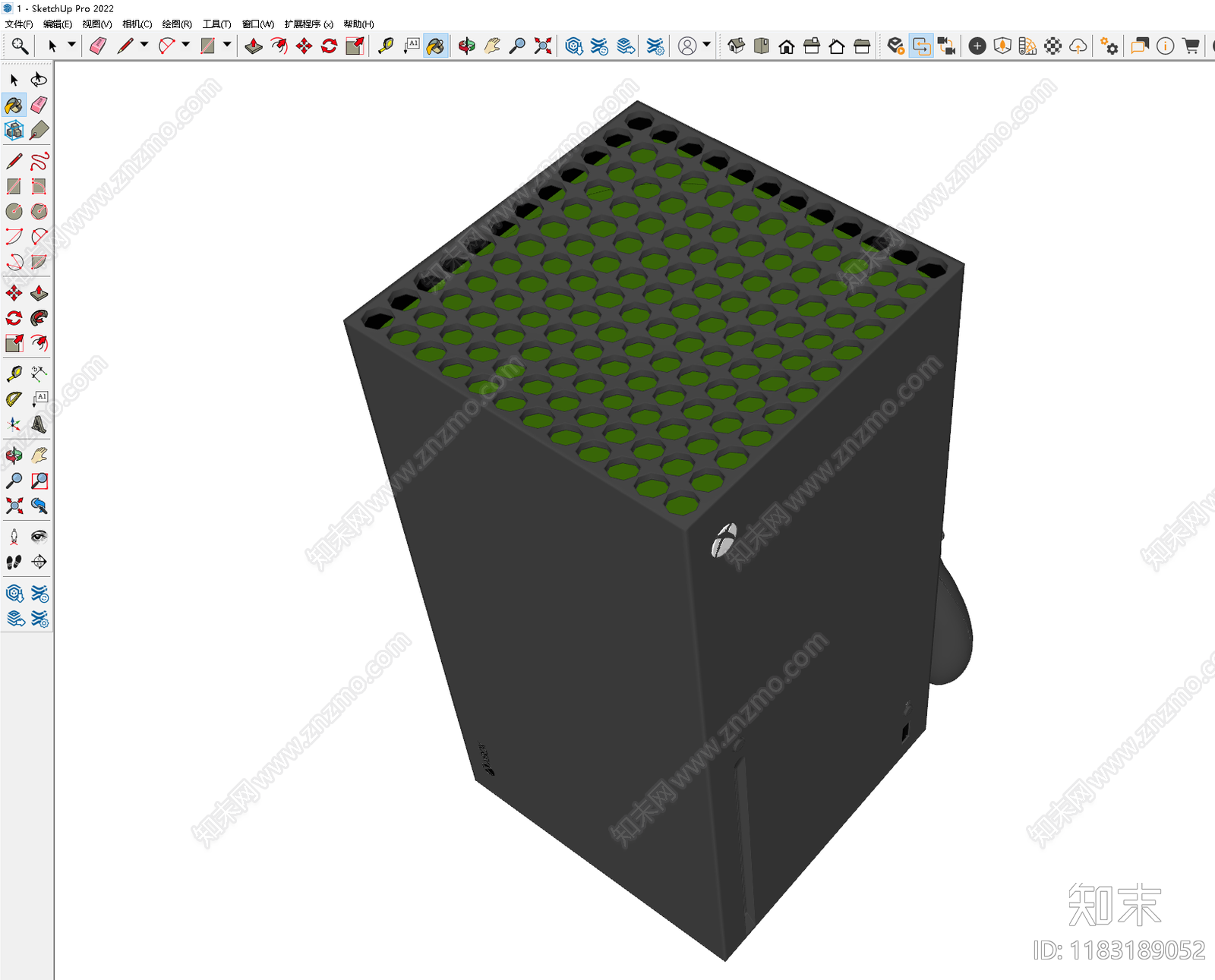1215x980 pixels.
Task: Open the cloud upload icon
Action: pyautogui.click(x=1078, y=46)
